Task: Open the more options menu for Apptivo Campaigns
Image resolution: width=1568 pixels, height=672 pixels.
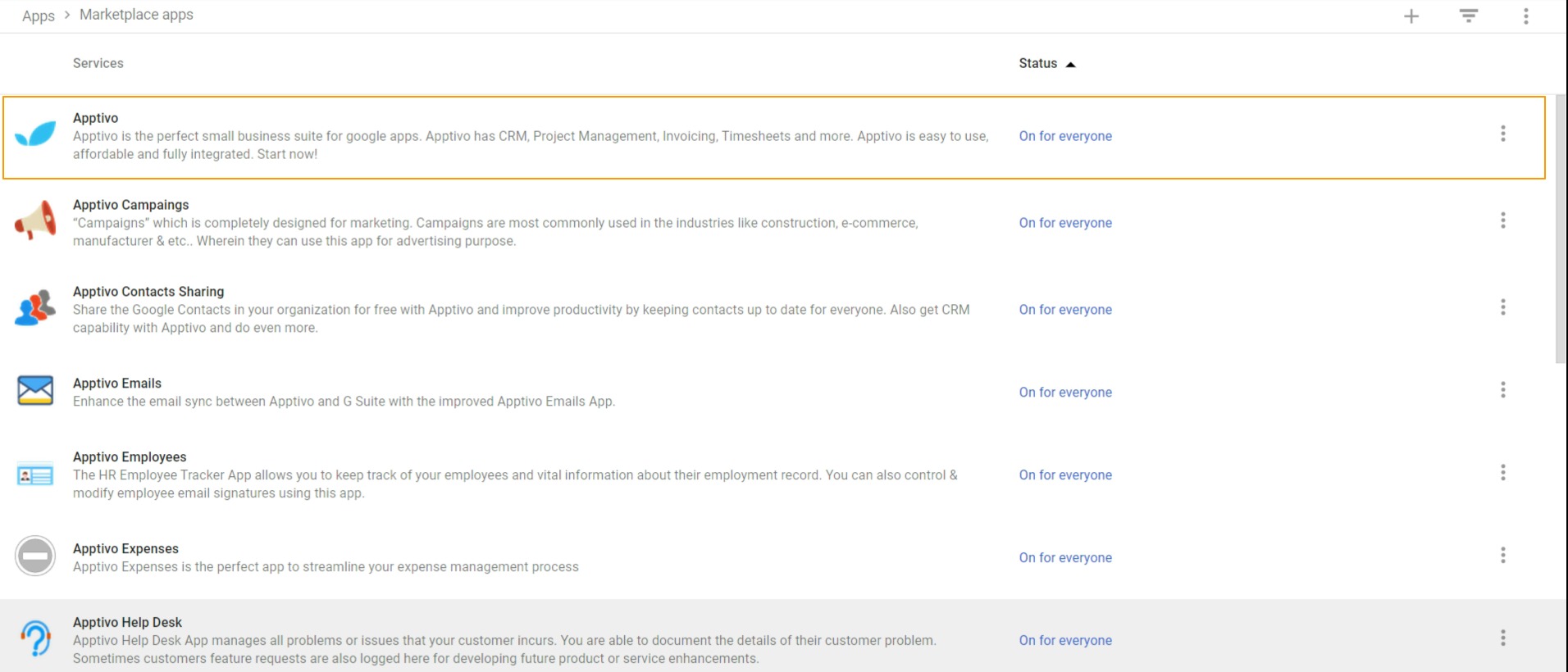Action: coord(1502,220)
